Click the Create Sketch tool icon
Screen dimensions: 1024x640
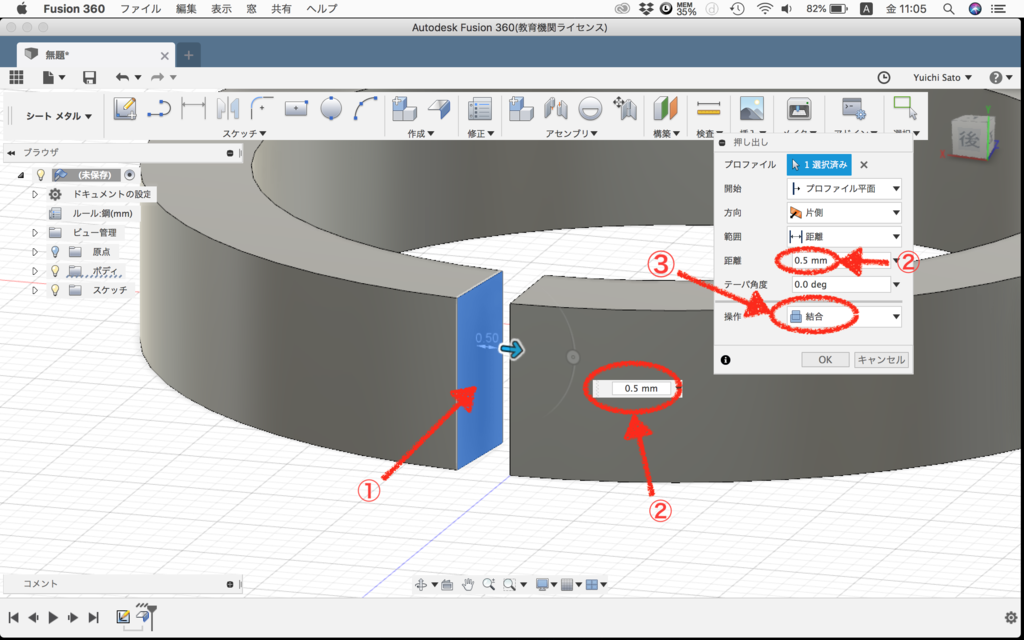tap(125, 108)
